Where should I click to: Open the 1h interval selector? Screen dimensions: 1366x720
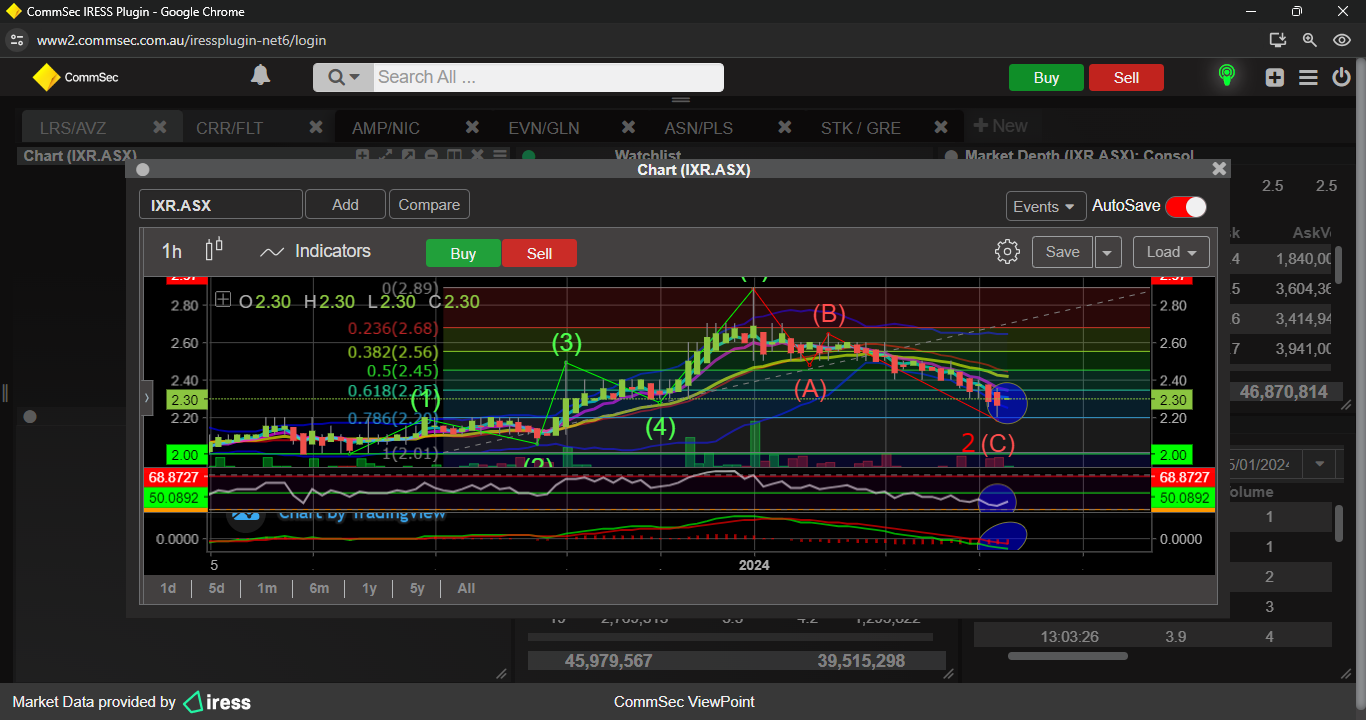coord(172,252)
